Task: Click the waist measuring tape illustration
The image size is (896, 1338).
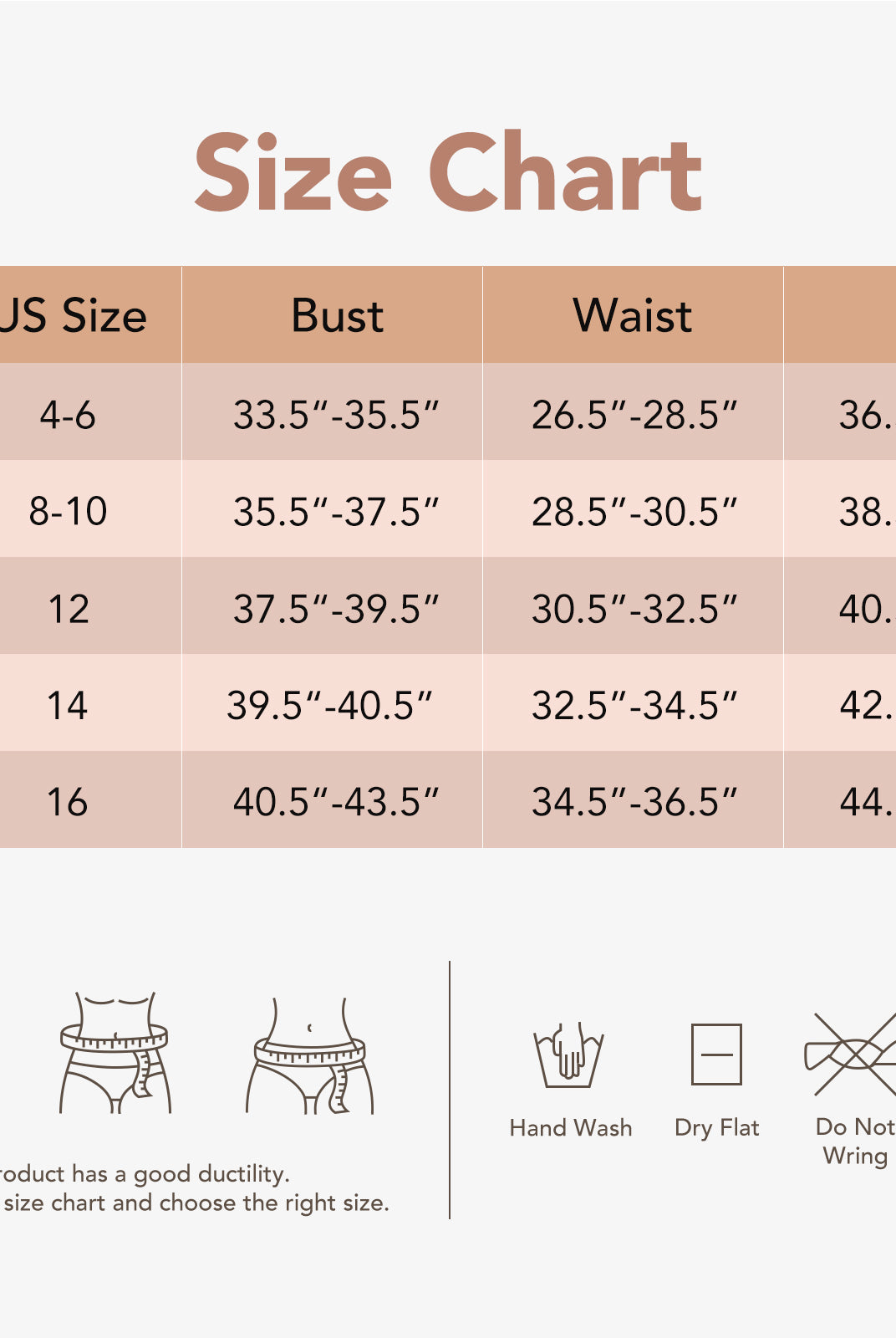Action: click(115, 1053)
